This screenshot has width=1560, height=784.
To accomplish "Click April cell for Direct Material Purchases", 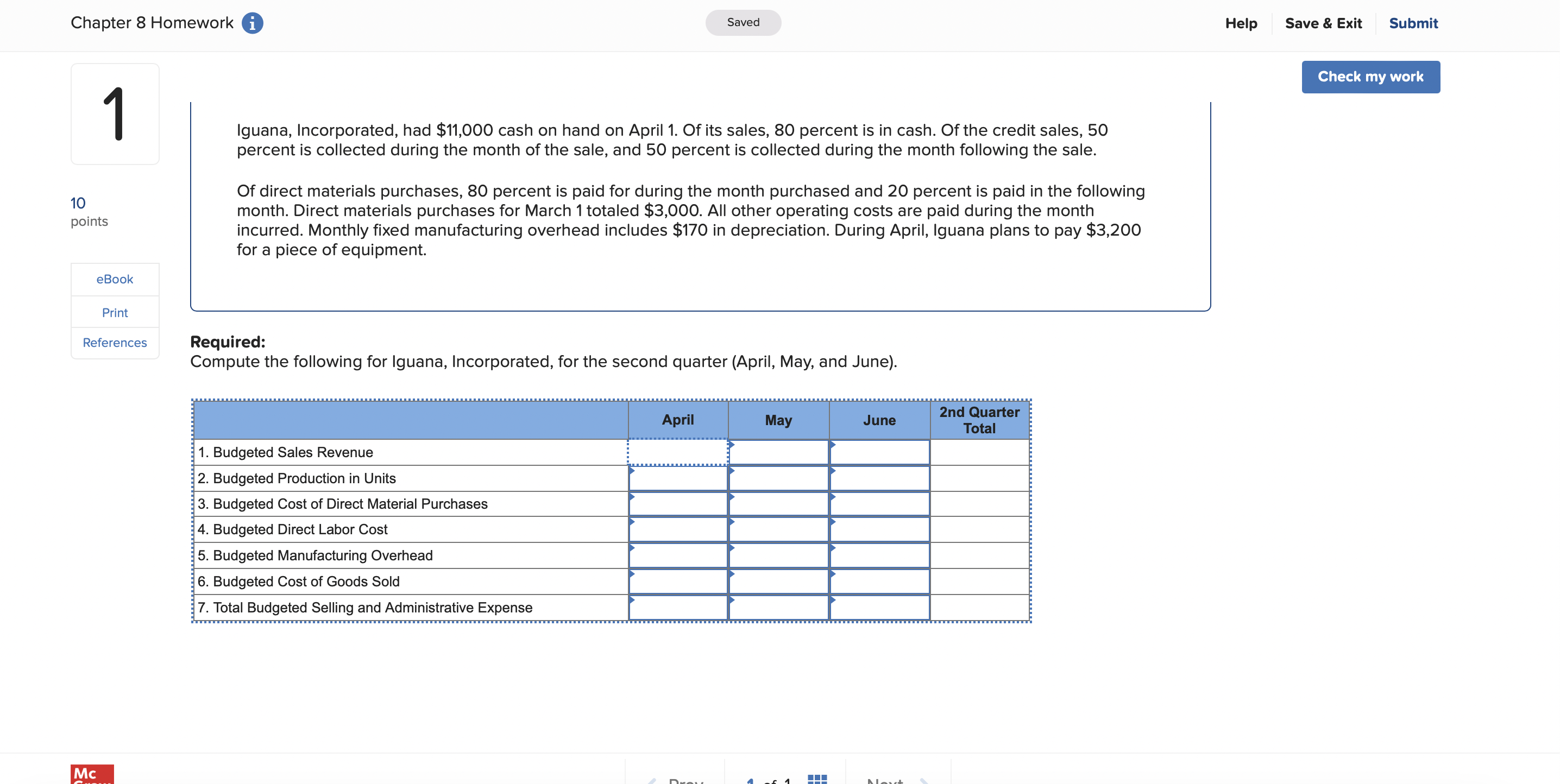I will (678, 504).
